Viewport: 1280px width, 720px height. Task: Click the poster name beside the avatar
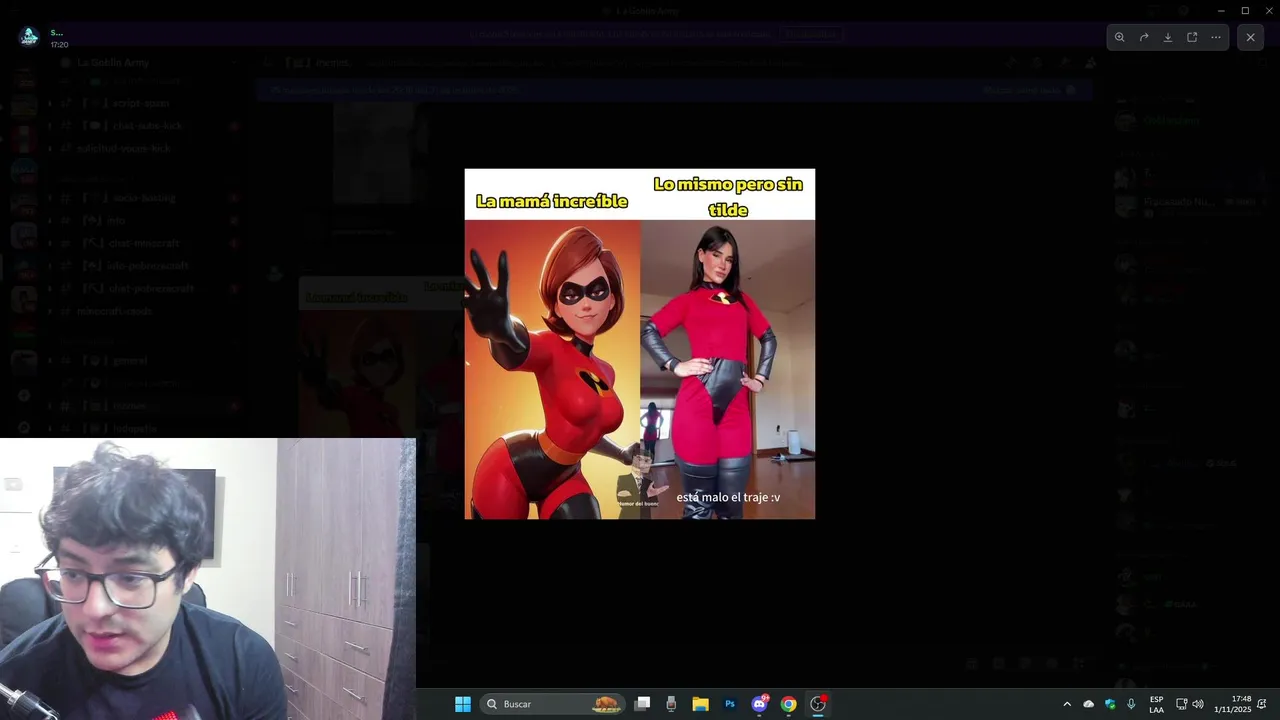point(56,32)
